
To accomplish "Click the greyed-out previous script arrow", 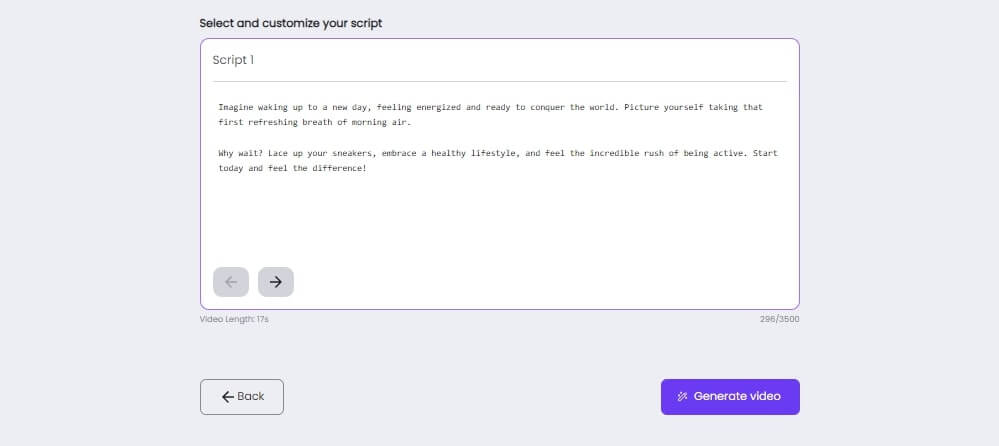I will (231, 282).
